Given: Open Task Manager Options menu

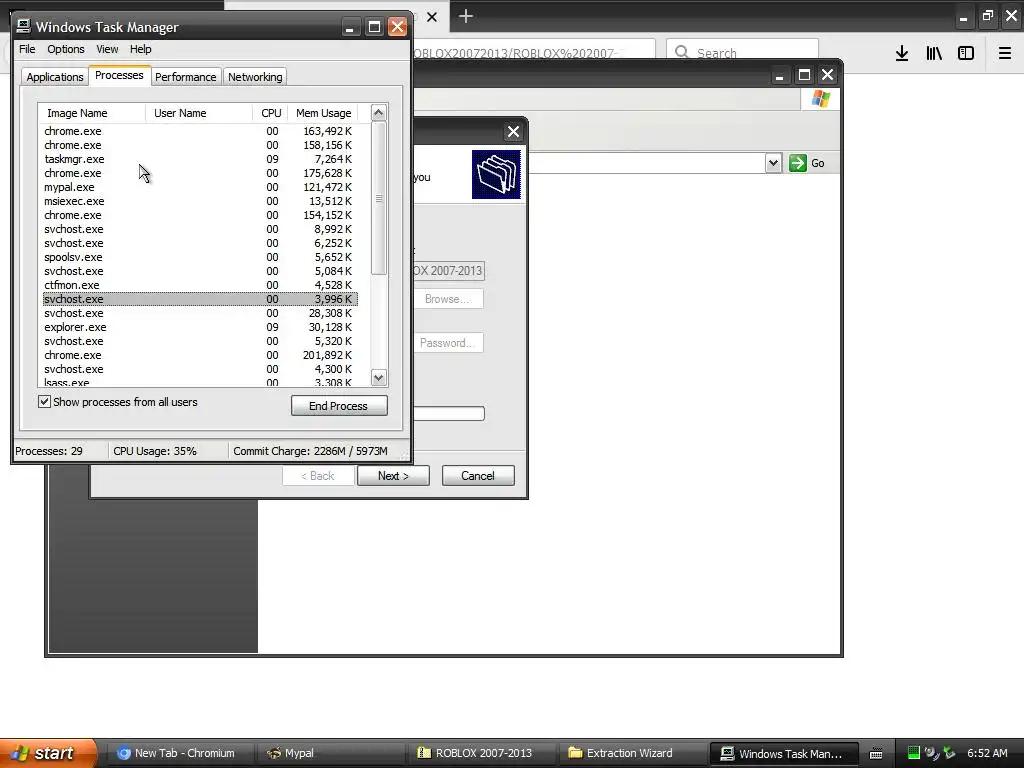Looking at the screenshot, I should click(65, 49).
